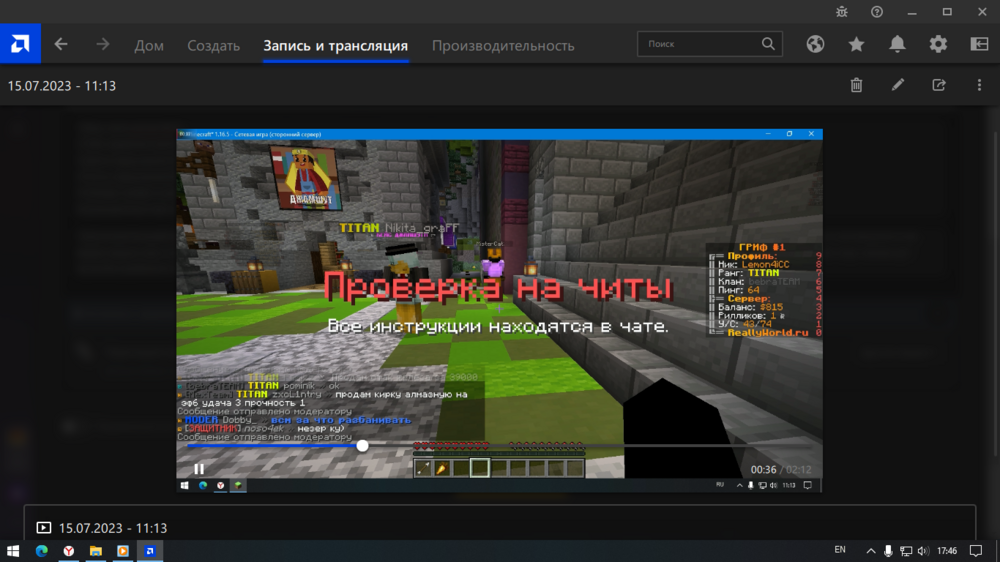Open settings gear icon
Image resolution: width=1000 pixels, height=562 pixels.
pyautogui.click(x=938, y=44)
